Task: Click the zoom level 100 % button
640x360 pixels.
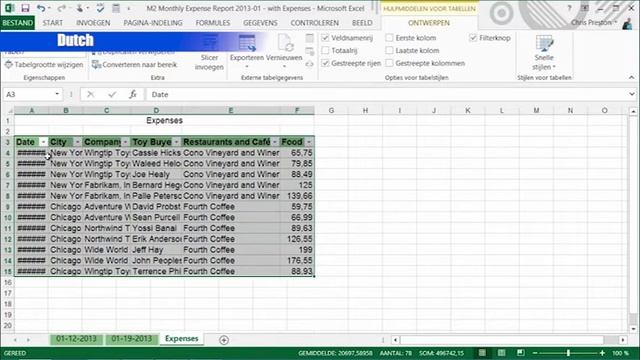Action: click(620, 353)
